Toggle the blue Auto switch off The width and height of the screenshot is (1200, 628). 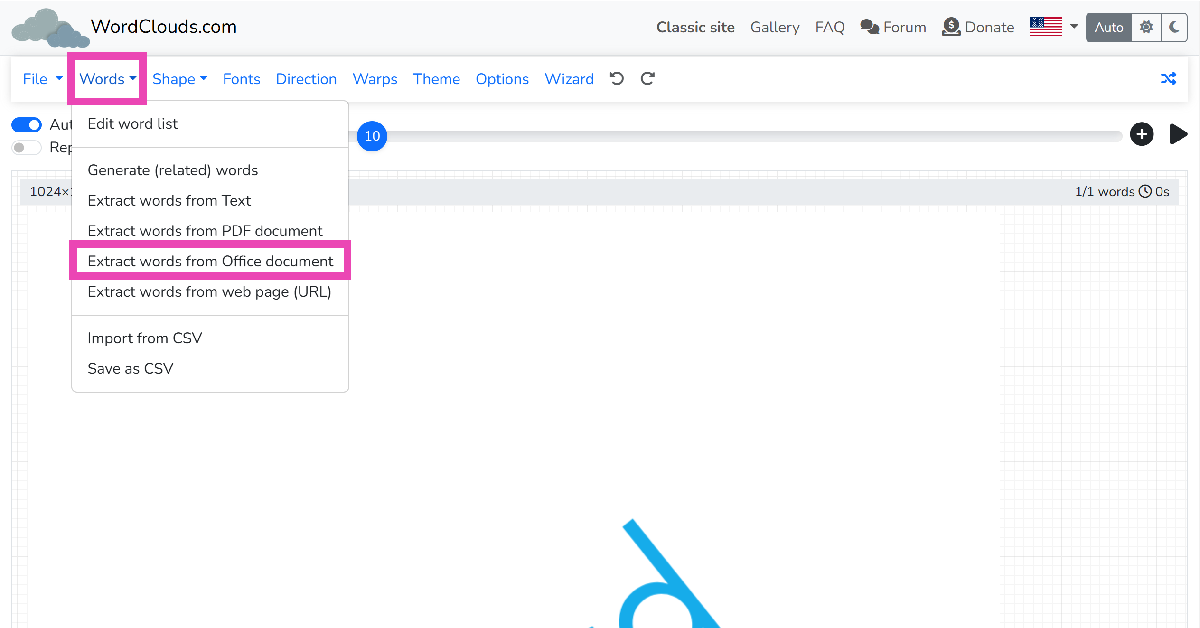(x=26, y=125)
